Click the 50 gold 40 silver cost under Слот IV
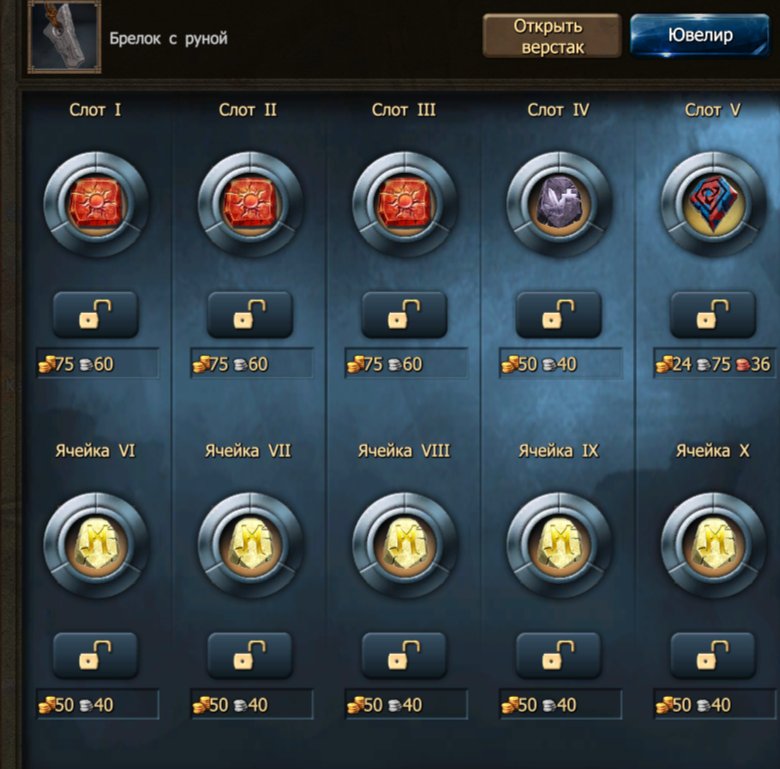 click(x=561, y=364)
